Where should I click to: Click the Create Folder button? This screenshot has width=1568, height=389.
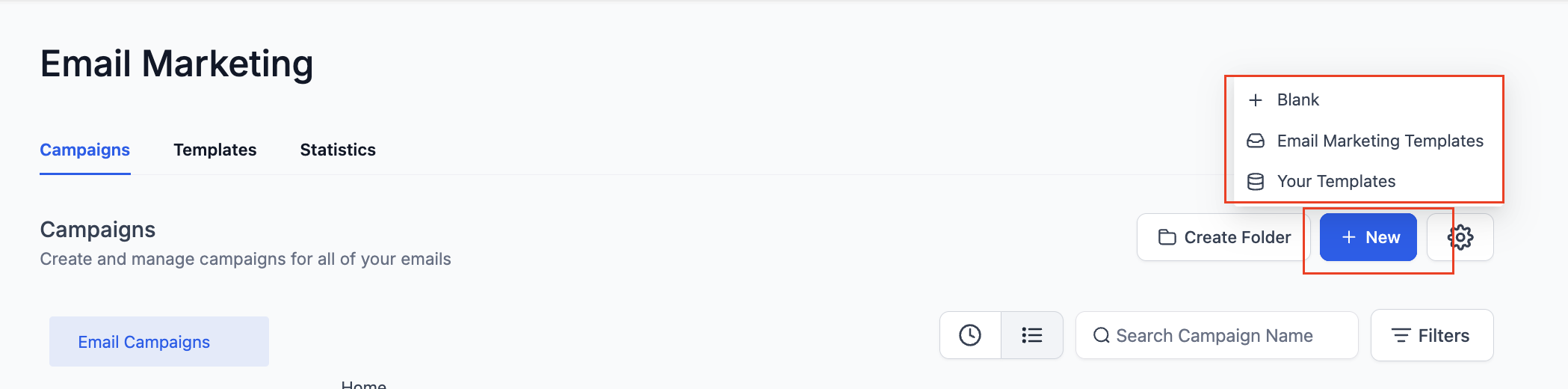(1223, 237)
